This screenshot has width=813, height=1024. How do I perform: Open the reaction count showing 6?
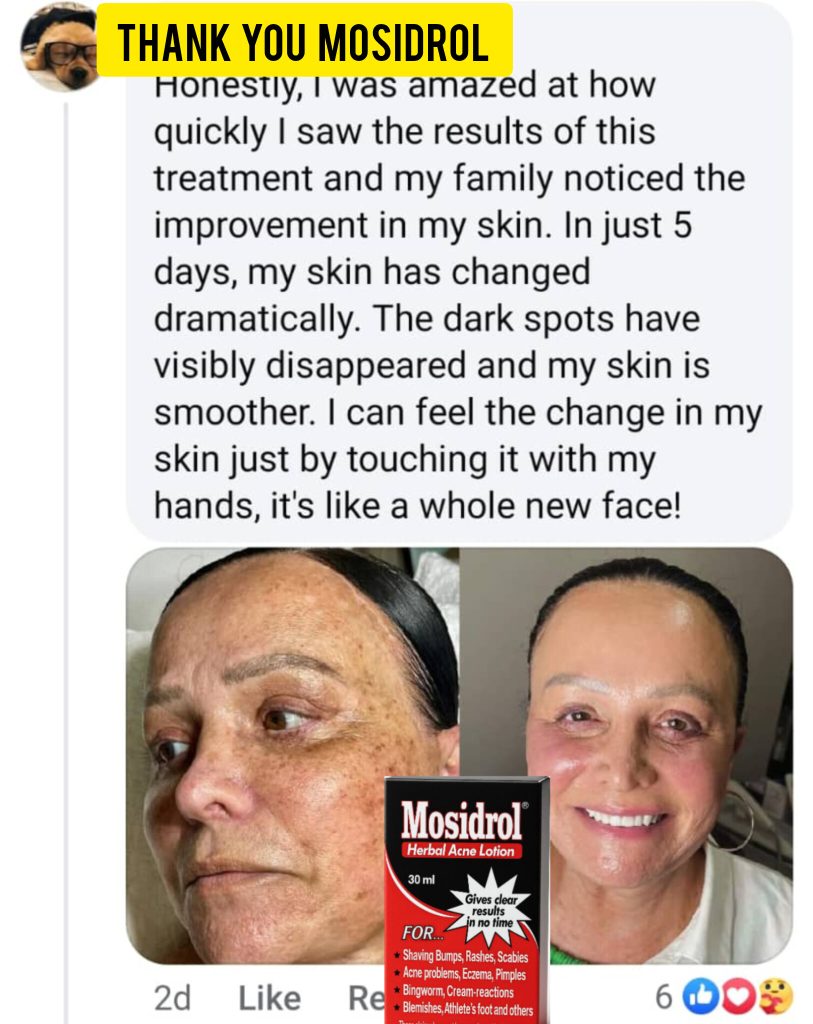(x=663, y=997)
